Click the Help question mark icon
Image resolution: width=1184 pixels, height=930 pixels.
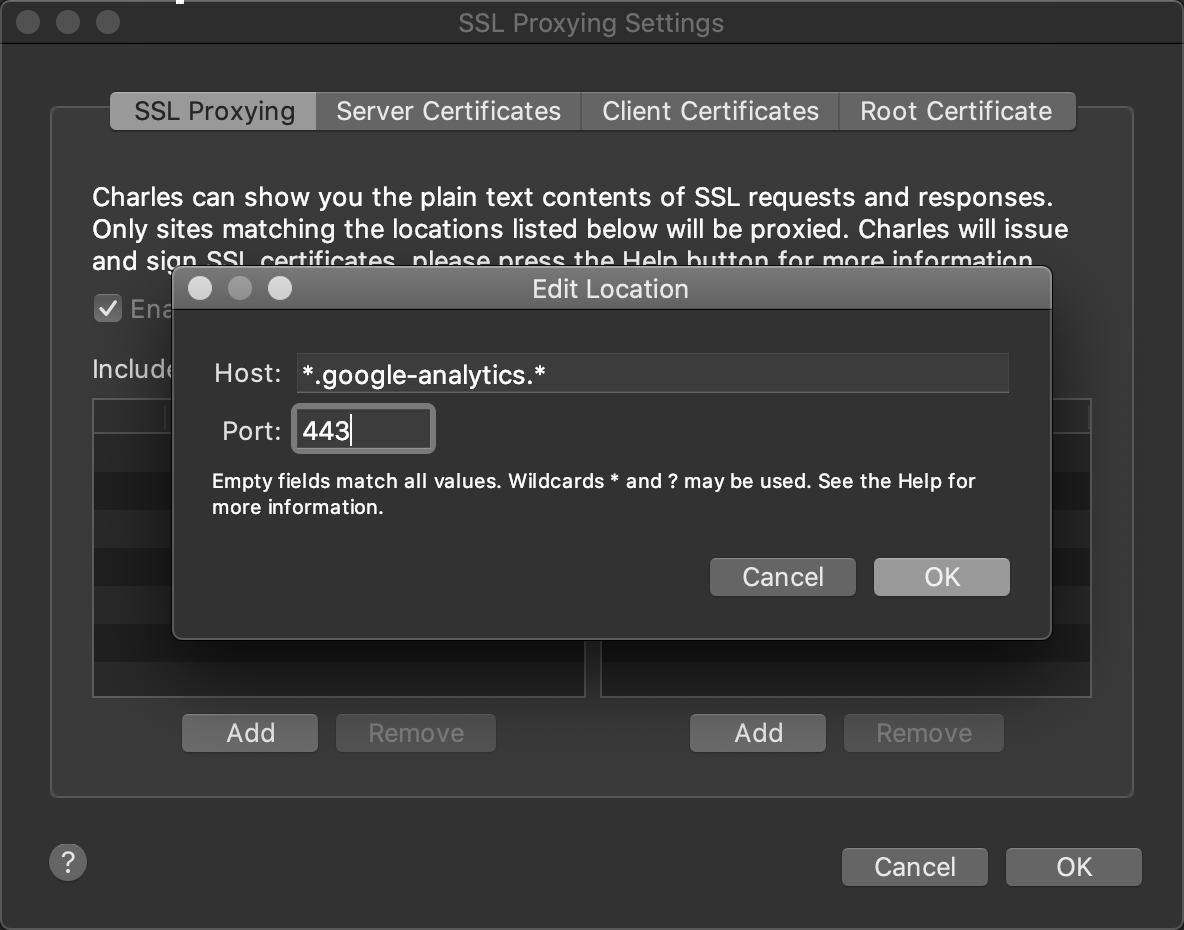(68, 862)
